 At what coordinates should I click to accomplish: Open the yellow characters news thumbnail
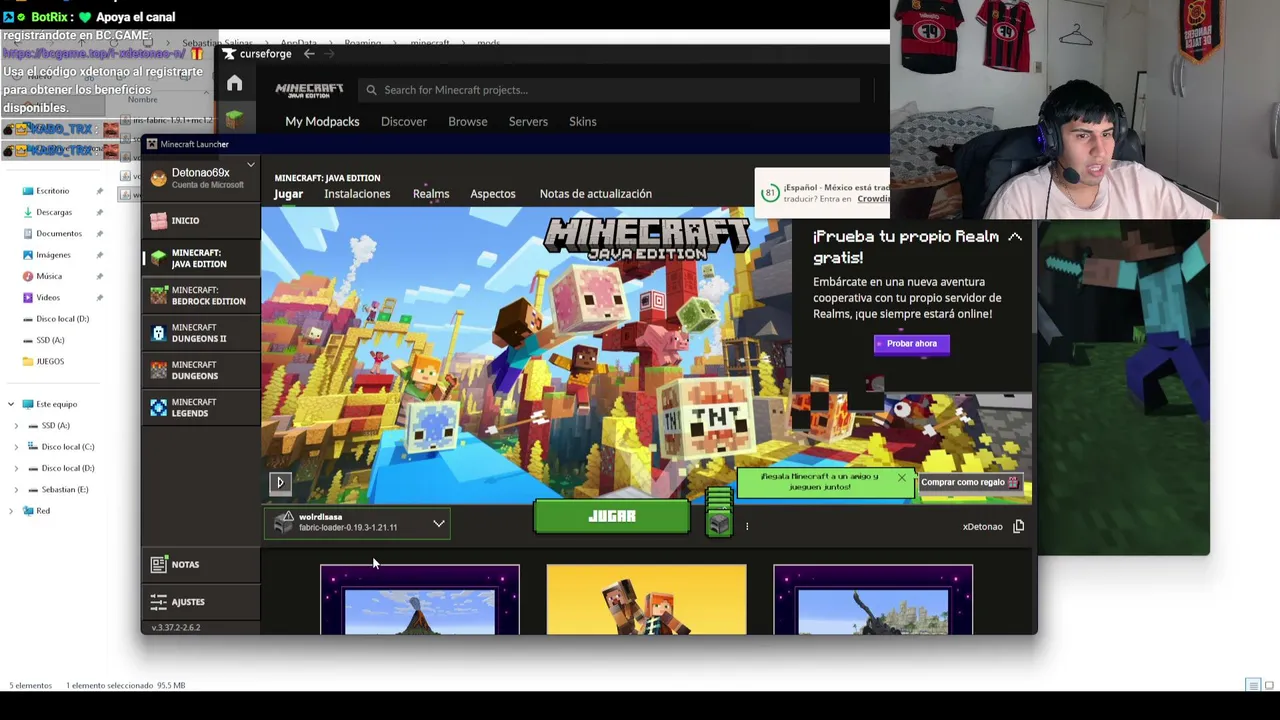[646, 600]
